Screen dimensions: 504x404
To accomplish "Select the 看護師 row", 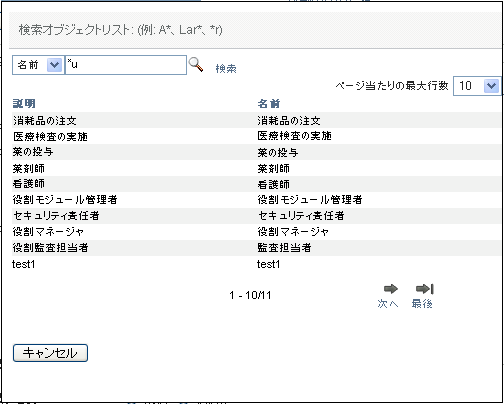I will point(256,184).
